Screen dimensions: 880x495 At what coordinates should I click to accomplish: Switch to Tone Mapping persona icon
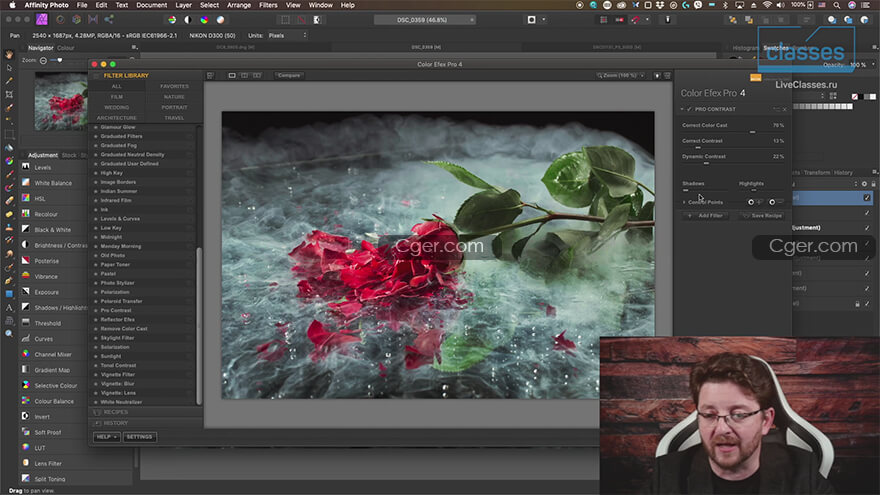click(93, 19)
